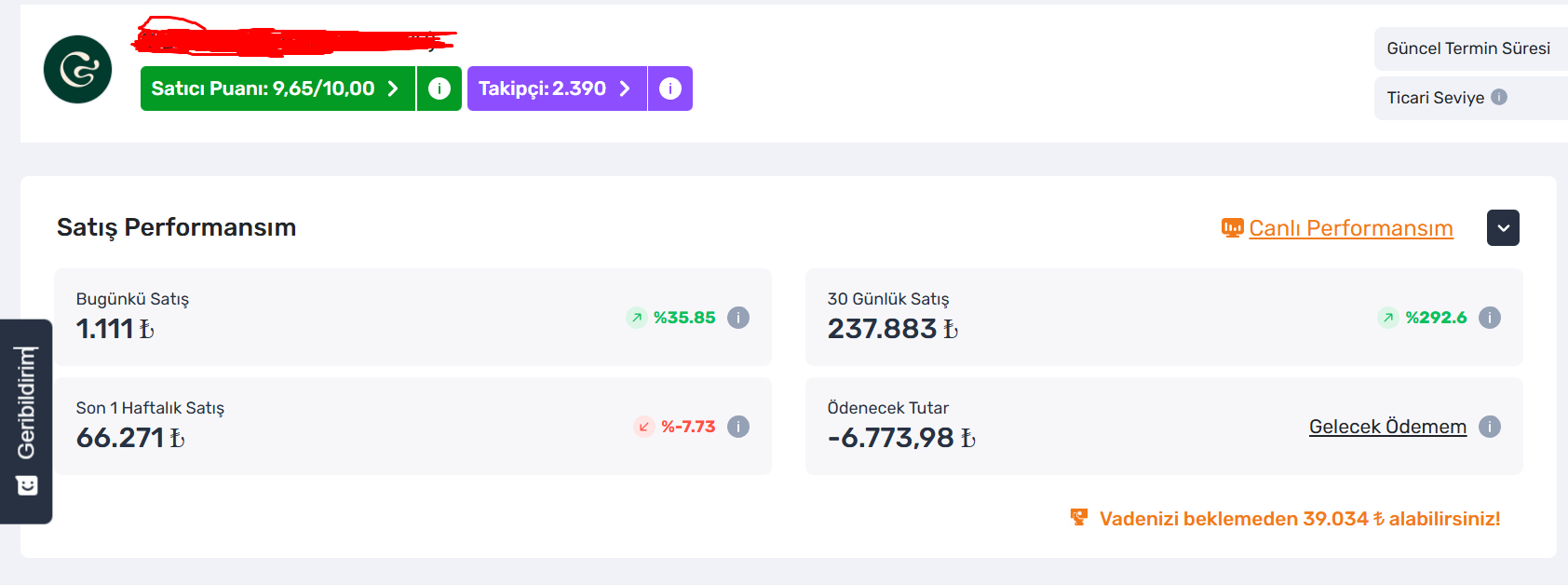The height and width of the screenshot is (585, 1568).
Task: Follow the Gelecek Ödemem link
Action: click(1387, 427)
